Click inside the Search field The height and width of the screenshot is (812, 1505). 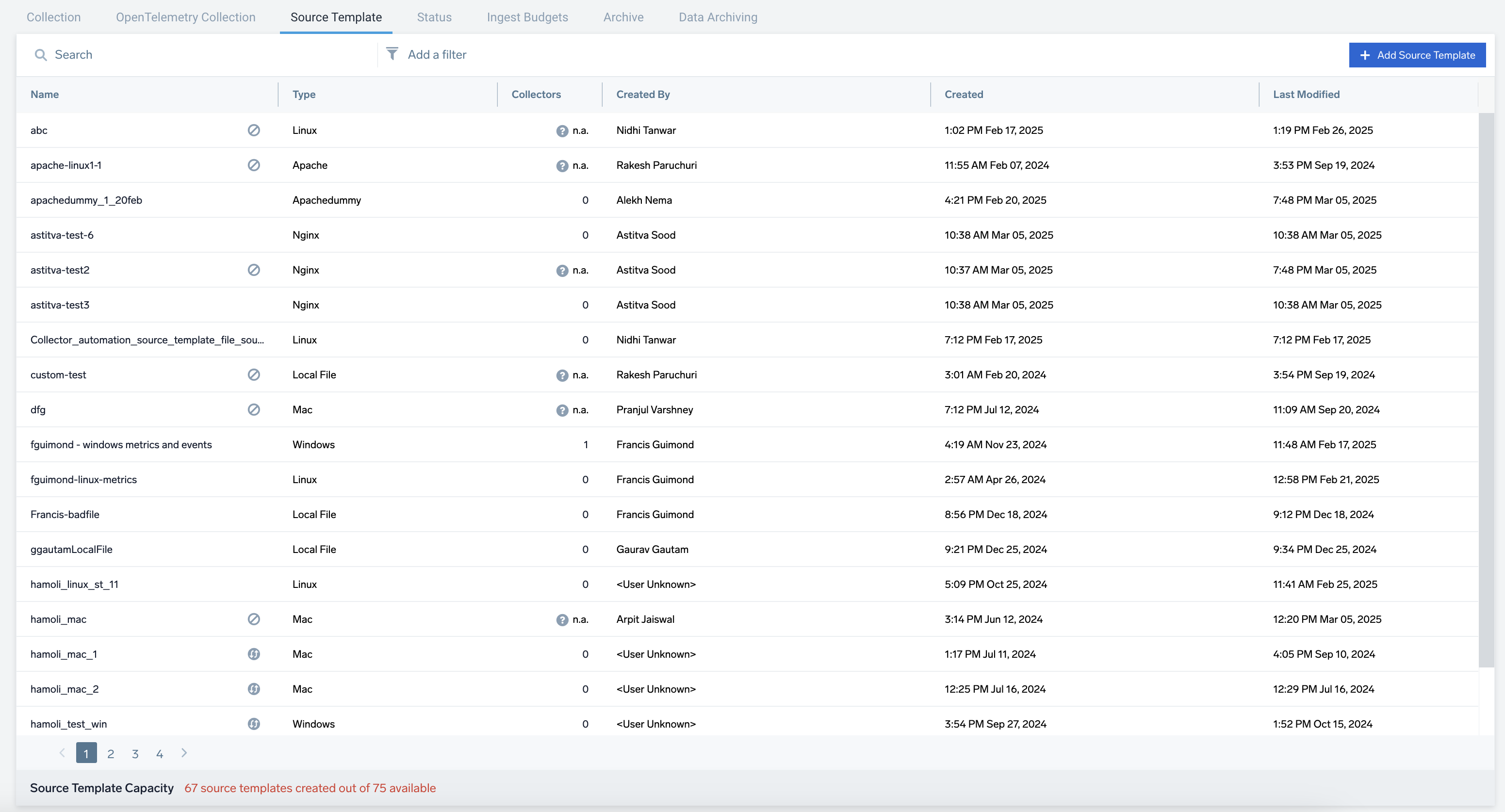pyautogui.click(x=175, y=54)
